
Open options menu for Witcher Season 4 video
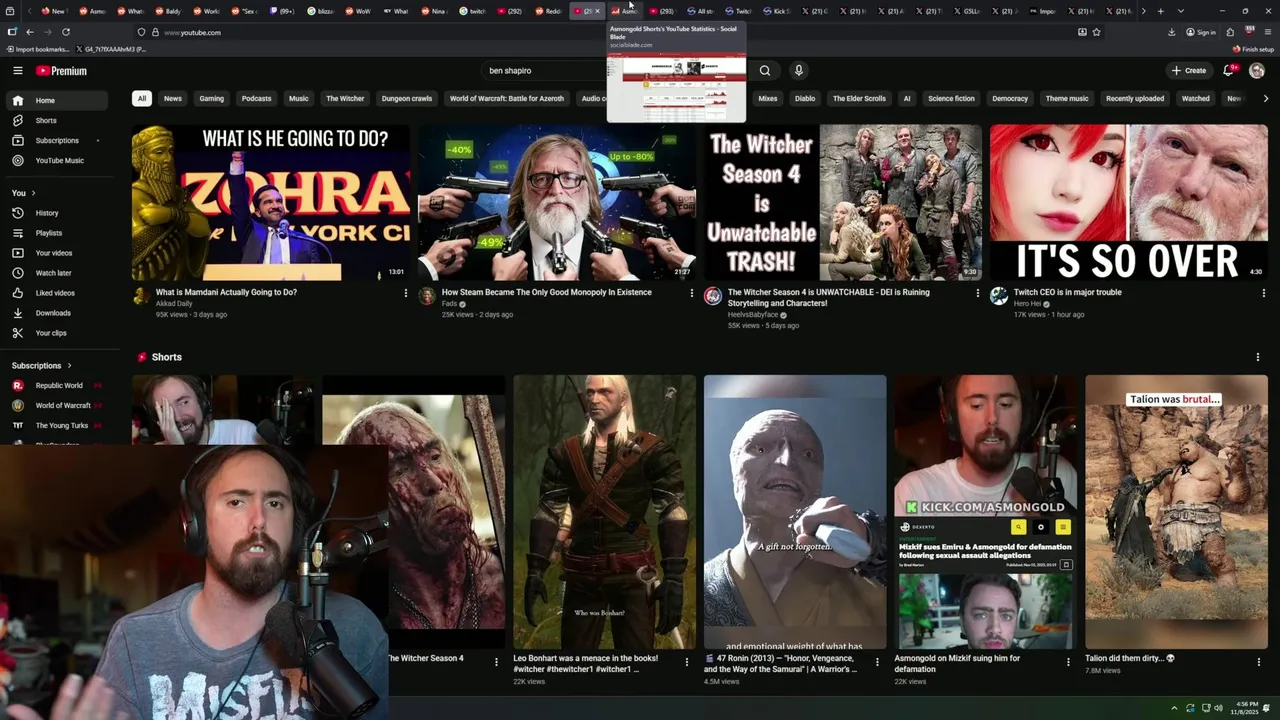point(978,293)
